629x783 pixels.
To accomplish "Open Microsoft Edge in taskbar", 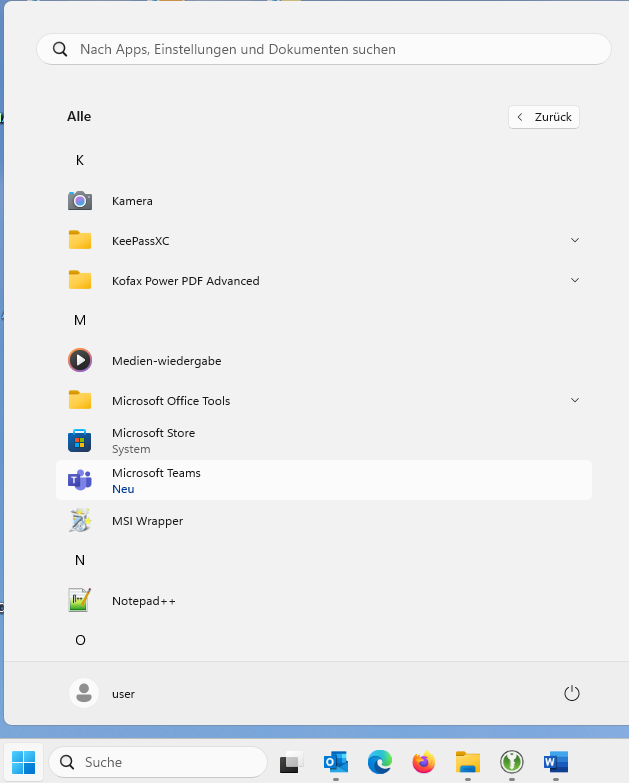I will (379, 762).
